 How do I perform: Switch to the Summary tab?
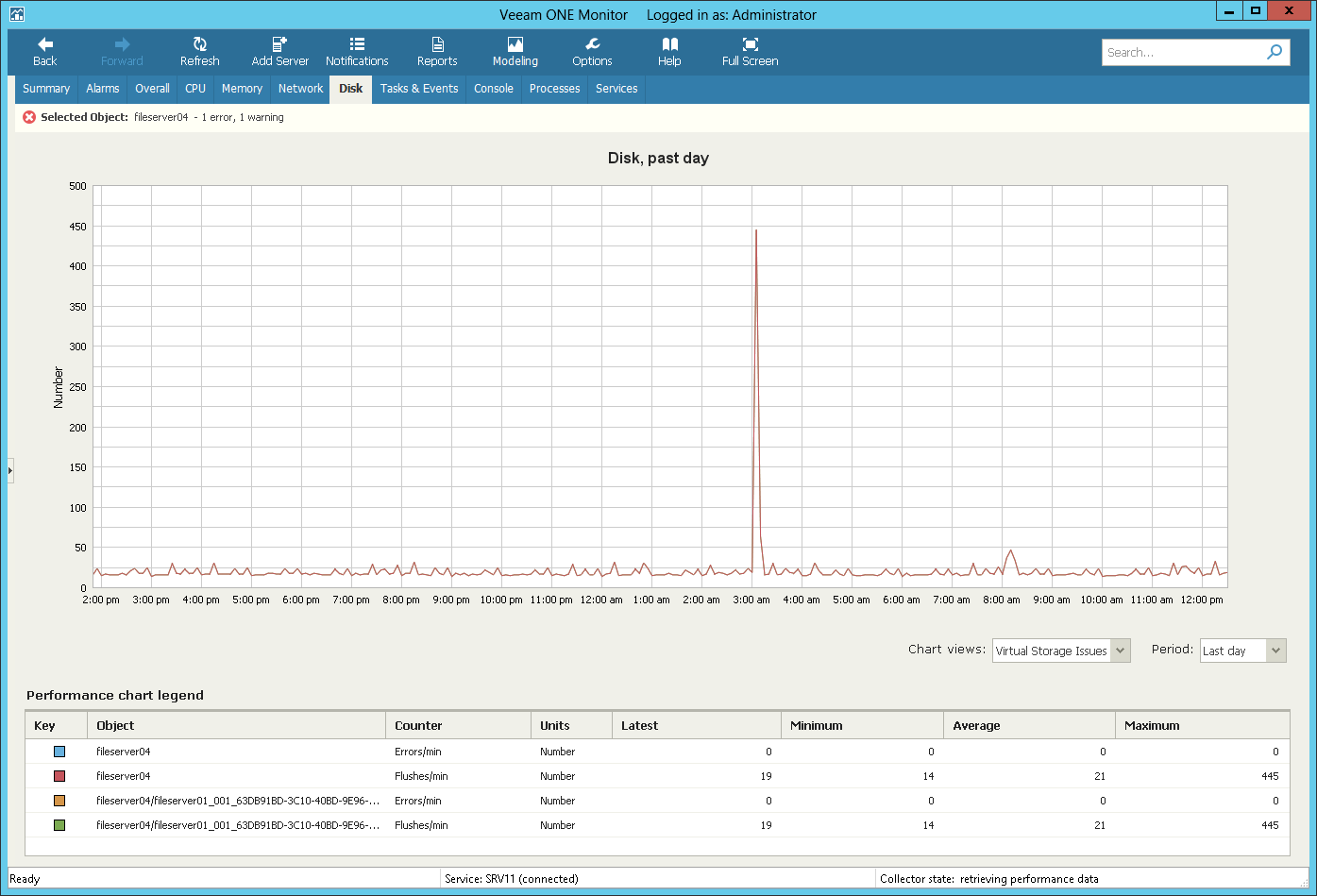(x=46, y=89)
